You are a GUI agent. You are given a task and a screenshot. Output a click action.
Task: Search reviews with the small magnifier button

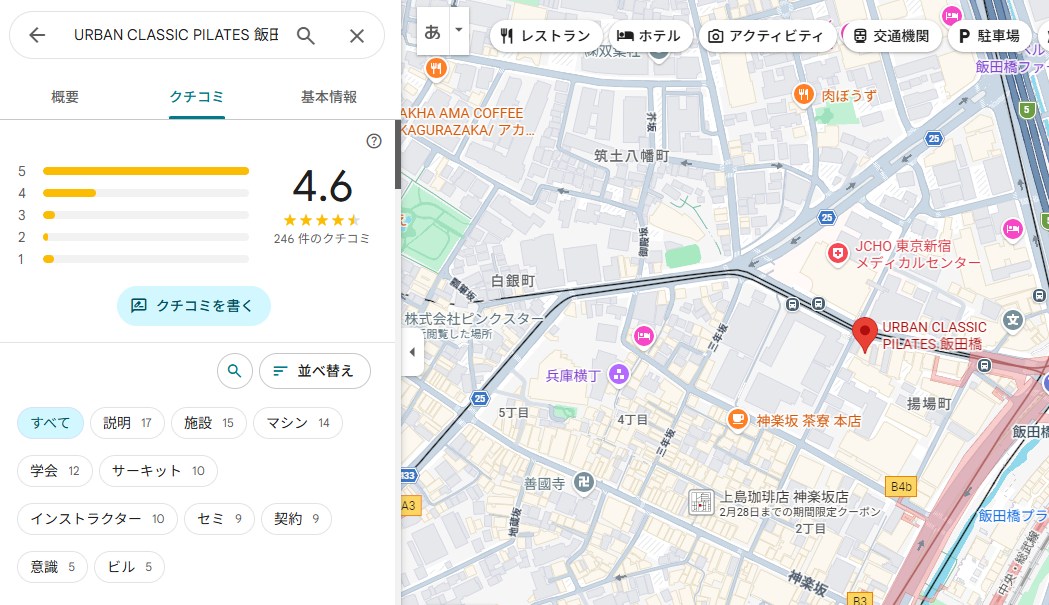coord(234,371)
